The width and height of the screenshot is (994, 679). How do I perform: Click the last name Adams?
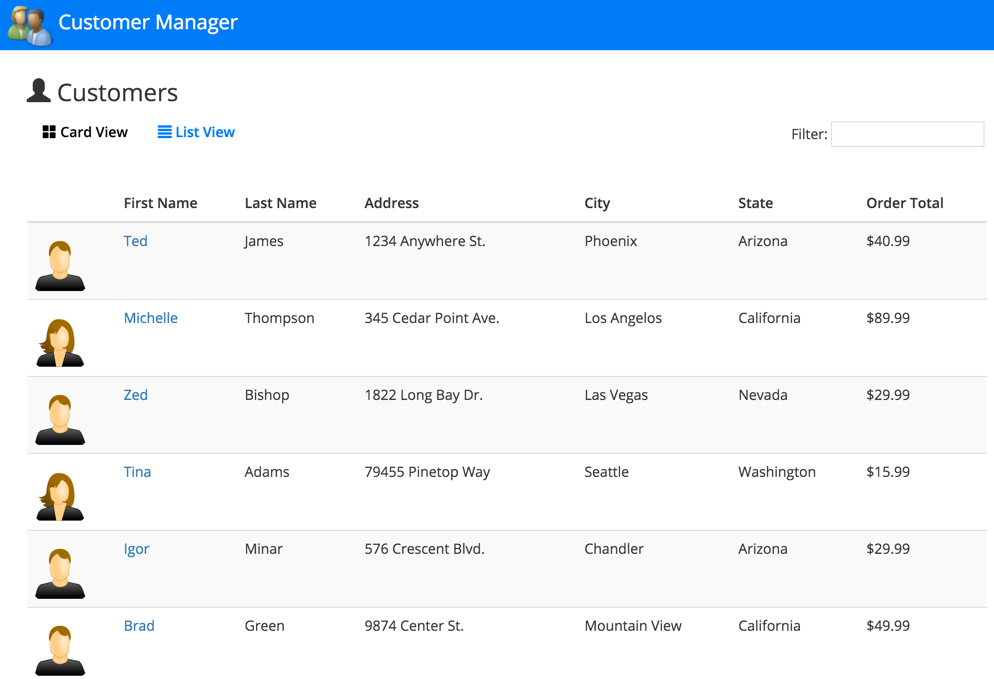pyautogui.click(x=267, y=472)
